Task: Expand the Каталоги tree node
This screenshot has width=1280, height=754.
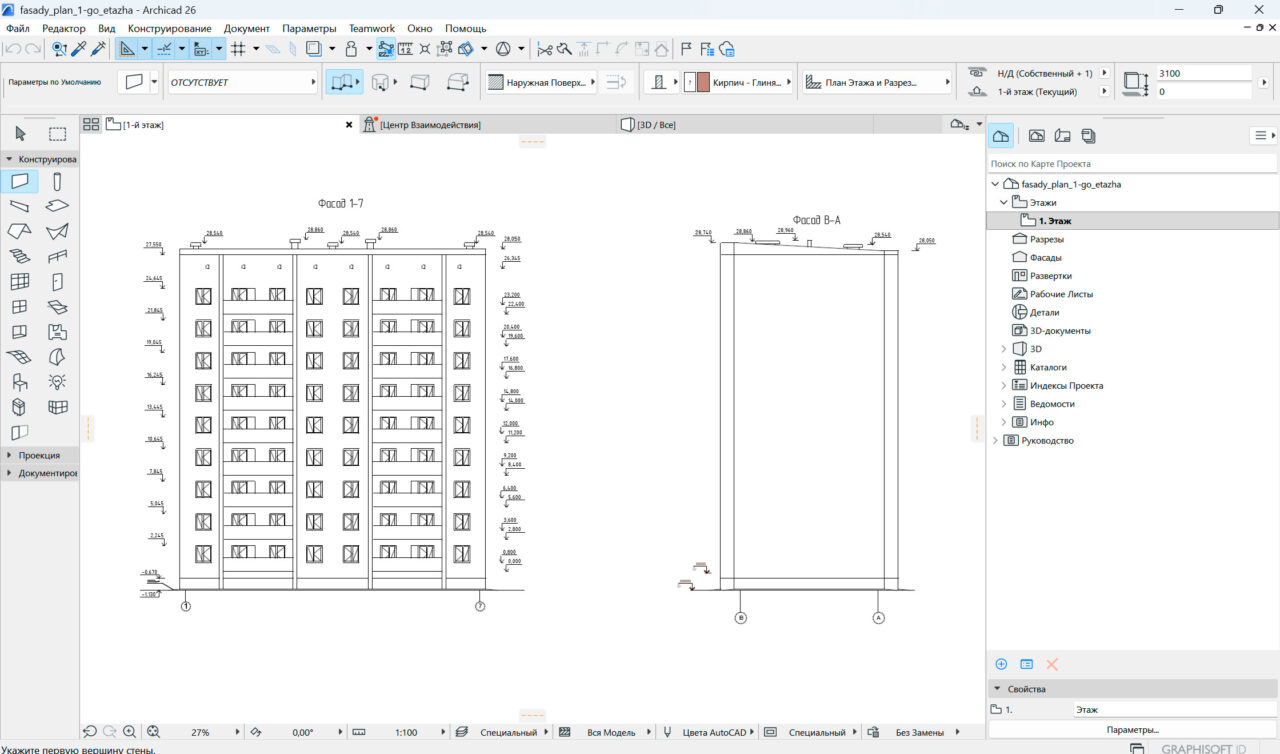Action: (1004, 367)
